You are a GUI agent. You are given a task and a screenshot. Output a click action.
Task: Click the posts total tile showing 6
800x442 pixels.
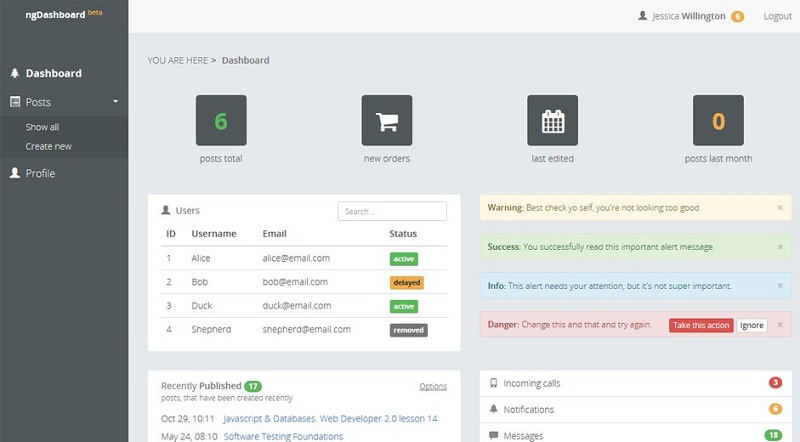pyautogui.click(x=221, y=120)
